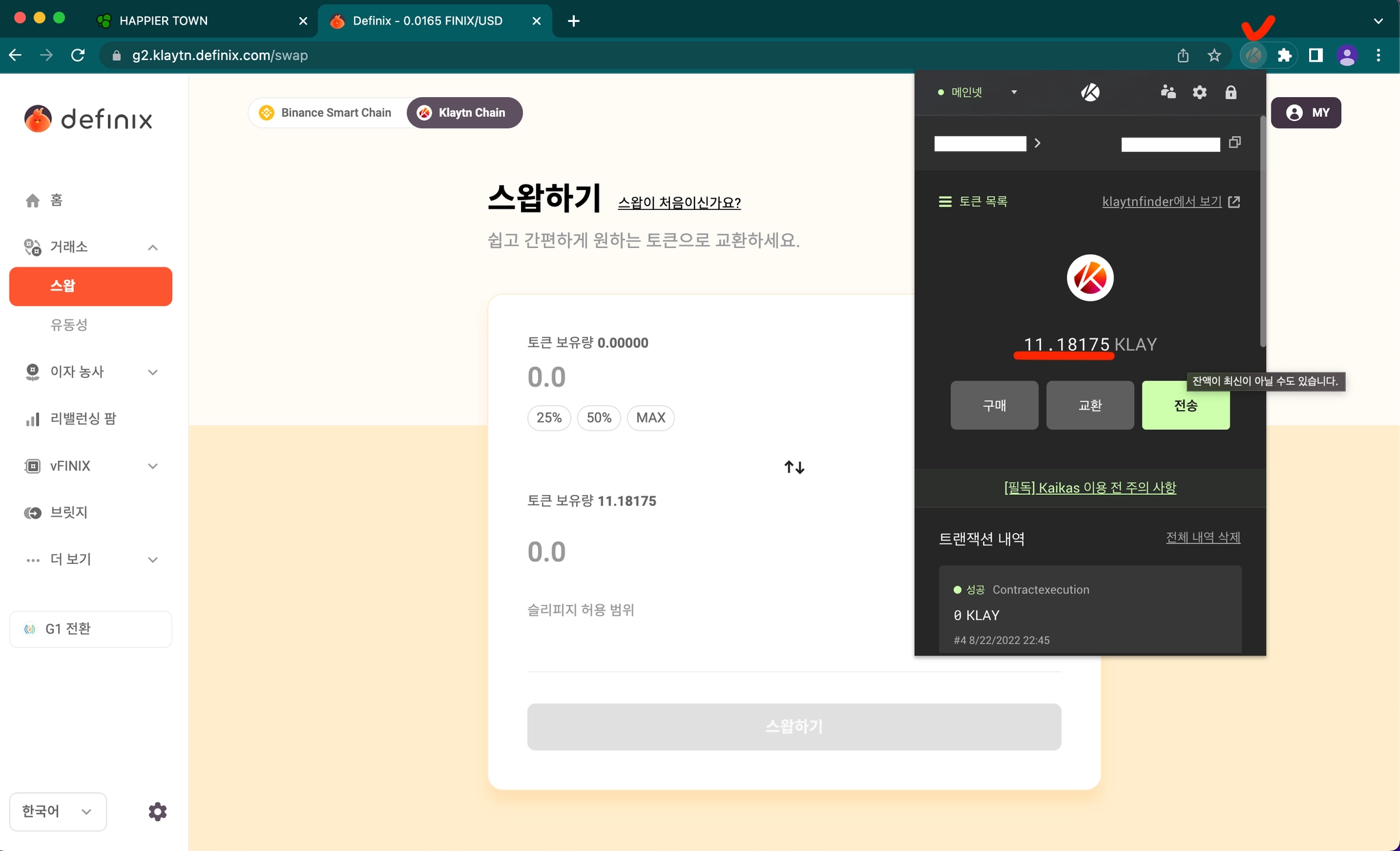Open the 한국어 language dropdown
Image resolution: width=1400 pixels, height=851 pixels.
pos(57,811)
